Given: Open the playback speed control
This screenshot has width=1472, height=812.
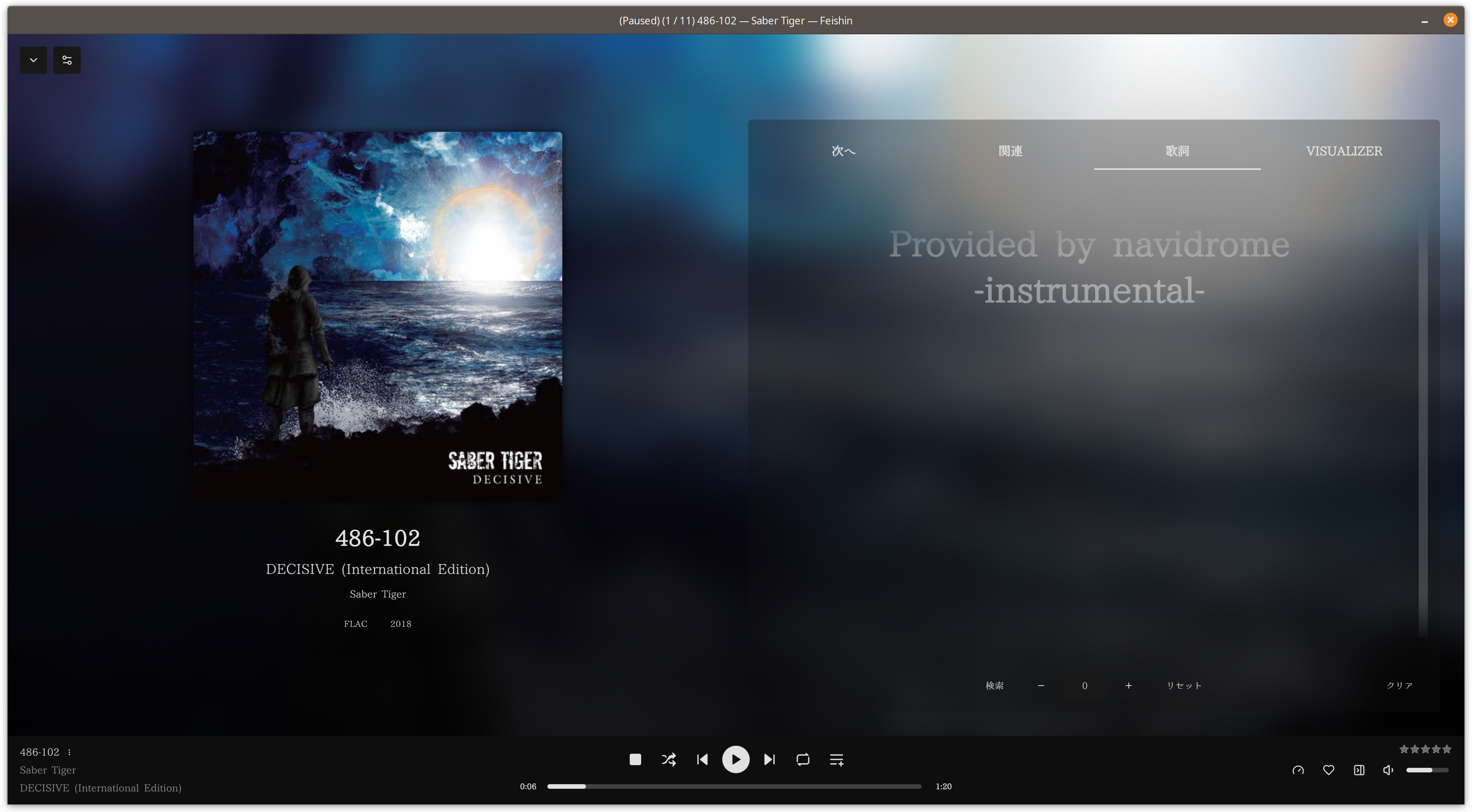Looking at the screenshot, I should click(x=1298, y=770).
